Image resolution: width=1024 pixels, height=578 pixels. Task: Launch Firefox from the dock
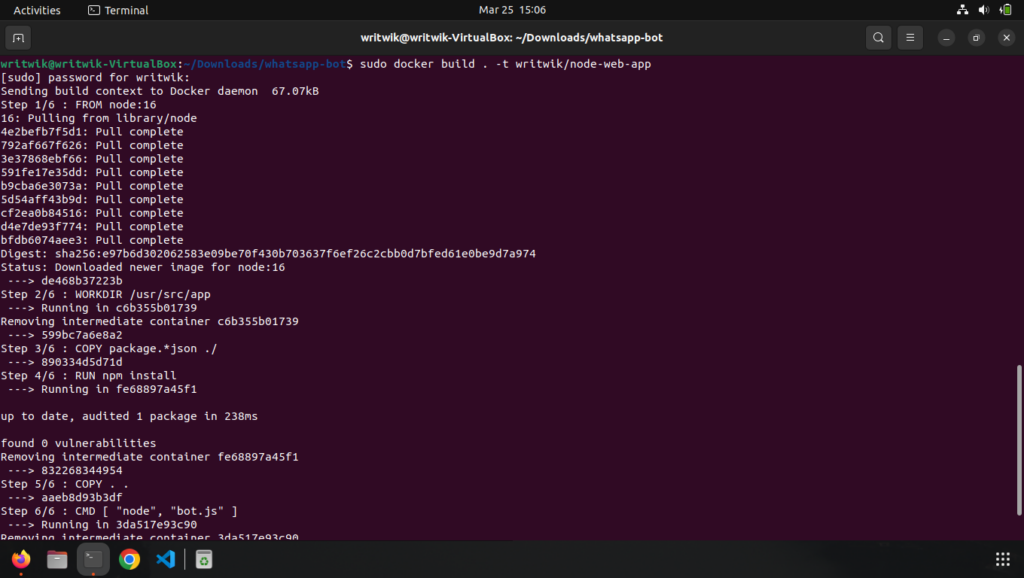(20, 559)
